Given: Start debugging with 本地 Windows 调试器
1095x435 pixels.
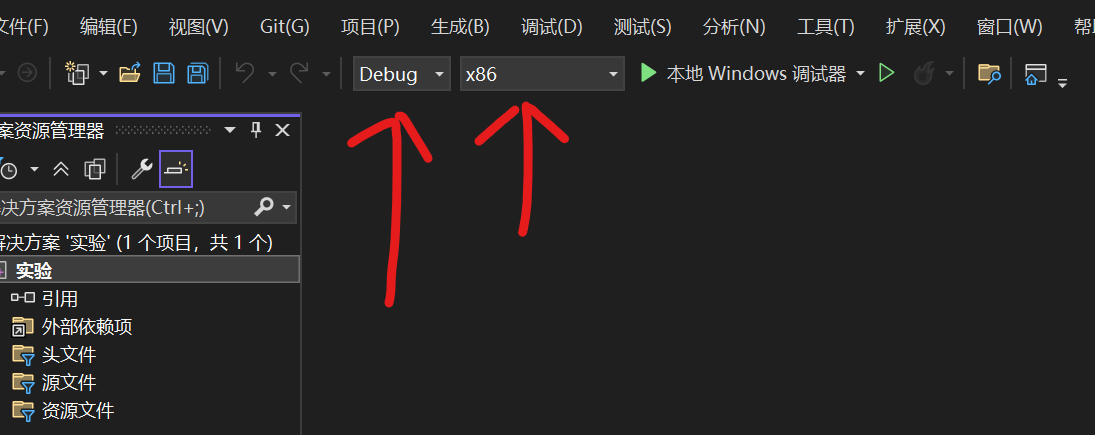Looking at the screenshot, I should tap(743, 73).
